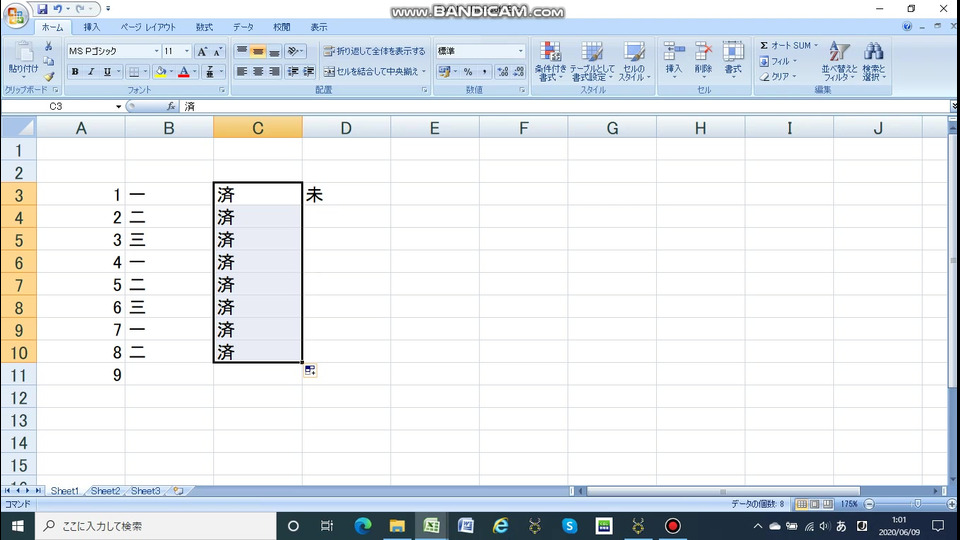
Task: Open the Name Box dropdown arrow
Action: pyautogui.click(x=118, y=107)
